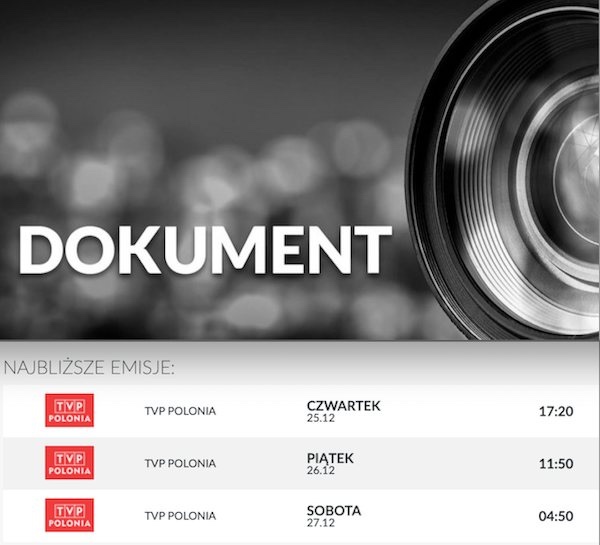
Task: Click the PIĄTEK day label
Action: point(330,459)
